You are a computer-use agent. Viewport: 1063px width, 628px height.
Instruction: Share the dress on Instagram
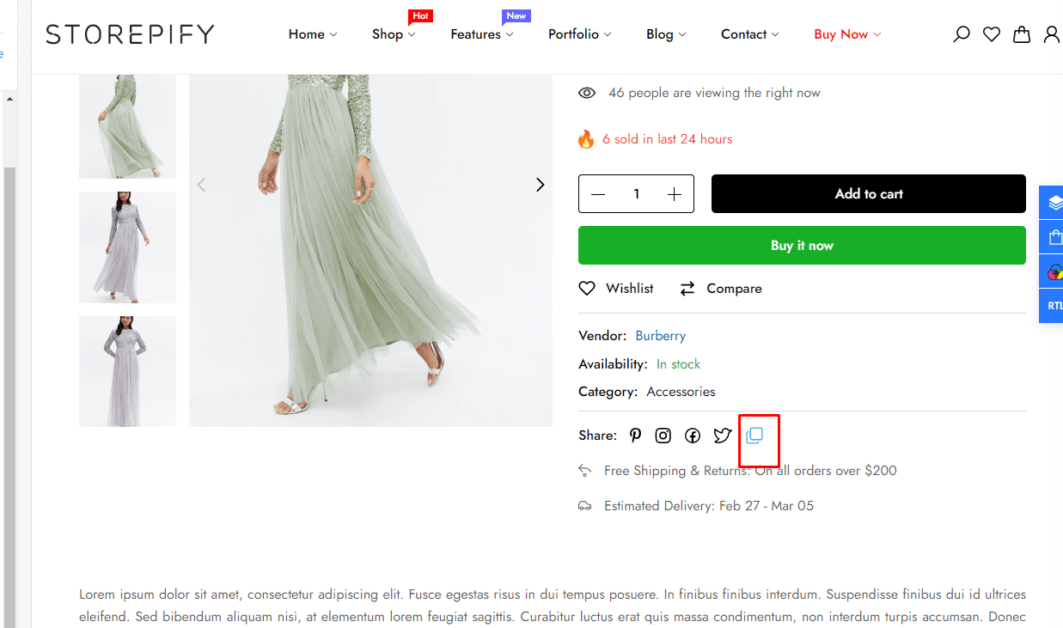(x=663, y=435)
